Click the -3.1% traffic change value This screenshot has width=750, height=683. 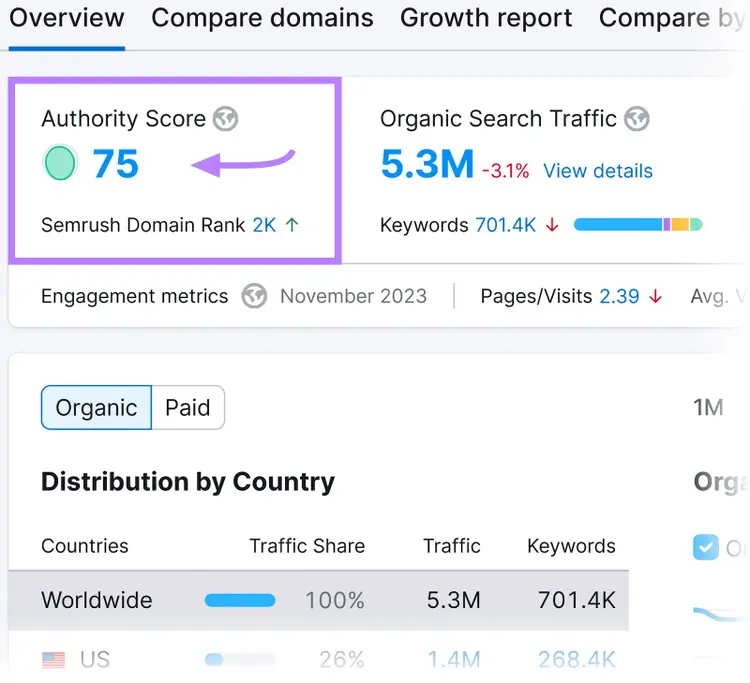[x=506, y=171]
